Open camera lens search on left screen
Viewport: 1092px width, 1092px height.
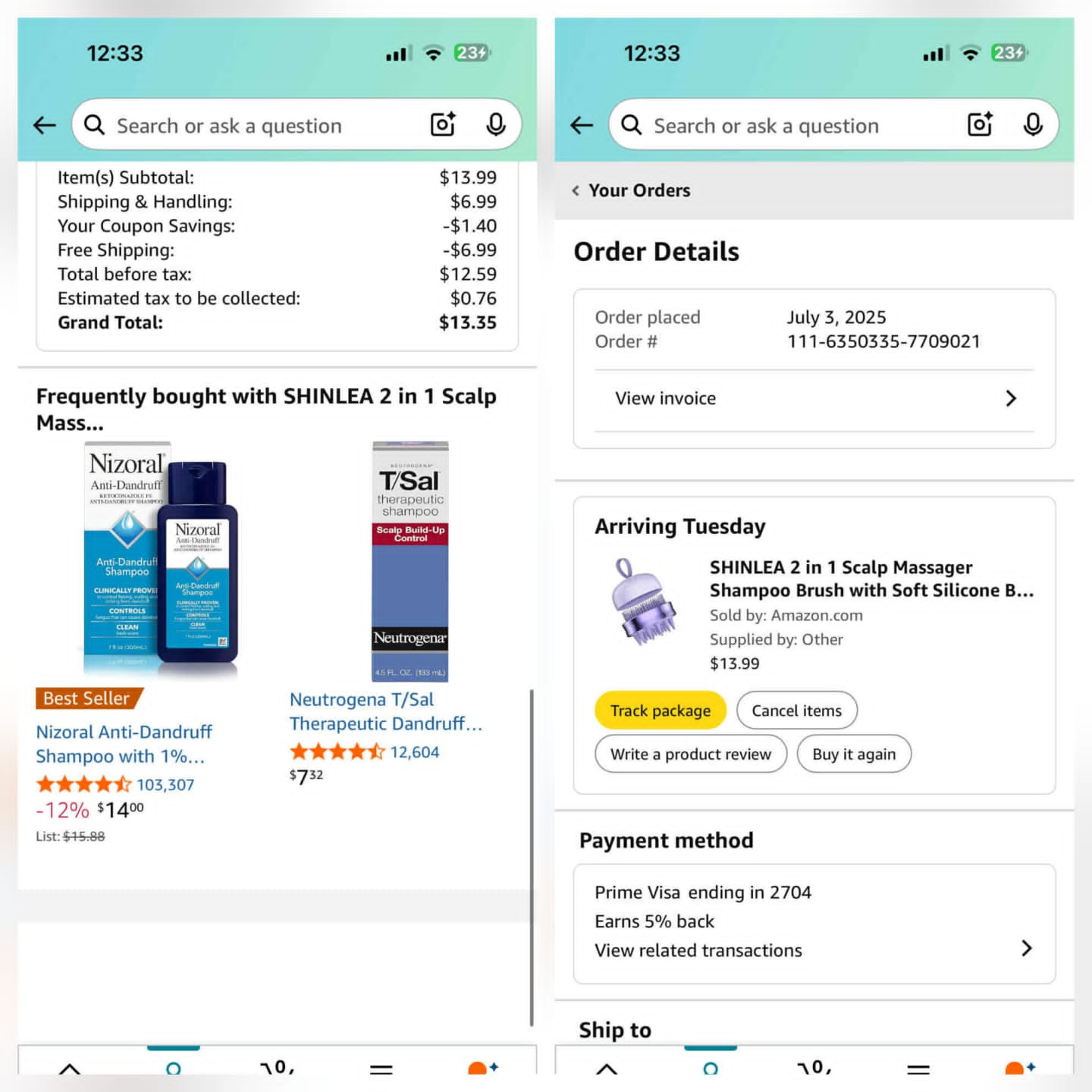point(443,124)
